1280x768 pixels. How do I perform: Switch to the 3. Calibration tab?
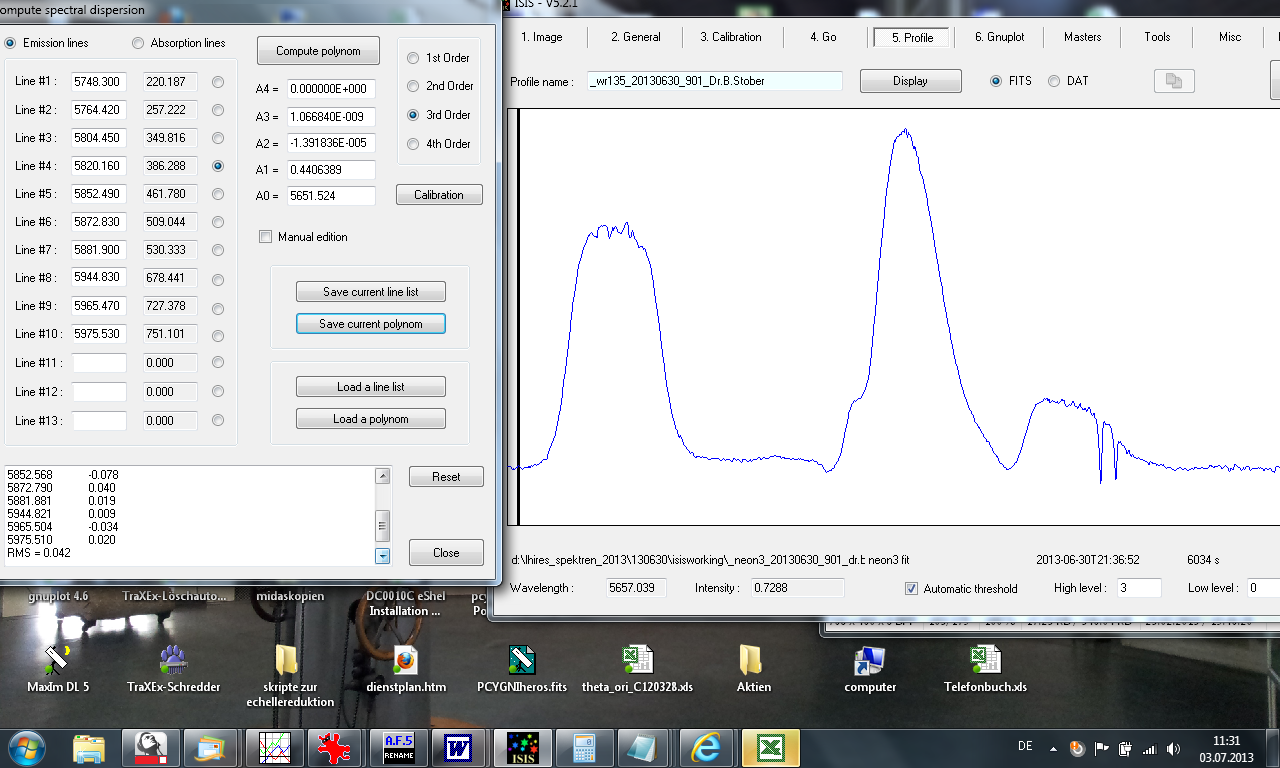[732, 36]
